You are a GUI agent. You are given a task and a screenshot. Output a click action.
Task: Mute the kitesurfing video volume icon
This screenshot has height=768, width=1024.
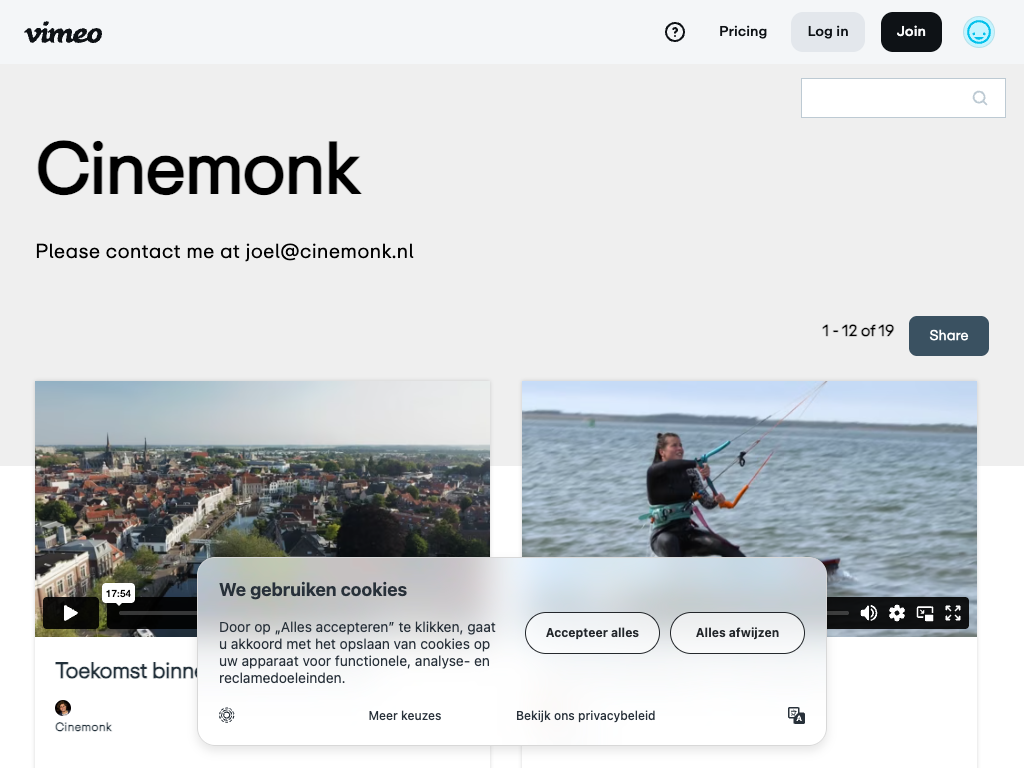point(869,613)
